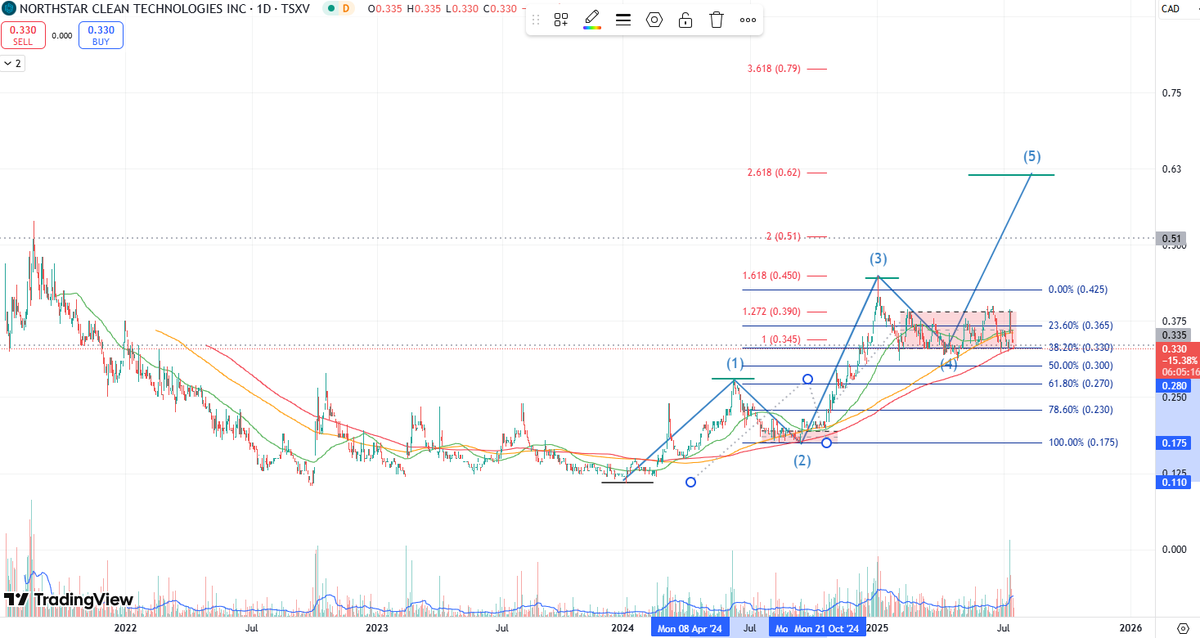
Task: Open line style thickness options
Action: click(624, 20)
